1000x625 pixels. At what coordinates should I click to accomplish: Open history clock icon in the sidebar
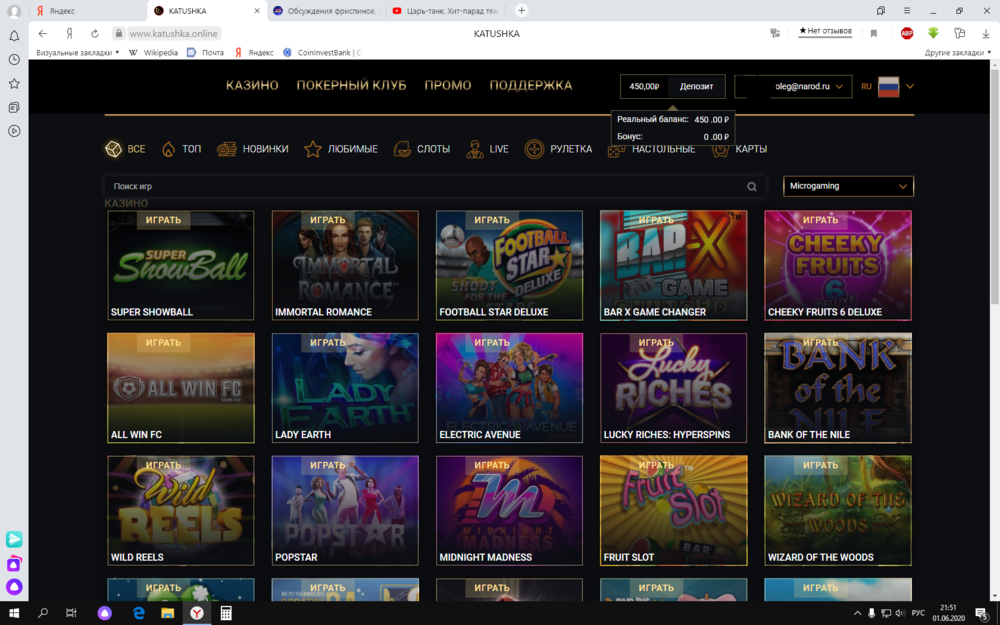tap(14, 59)
